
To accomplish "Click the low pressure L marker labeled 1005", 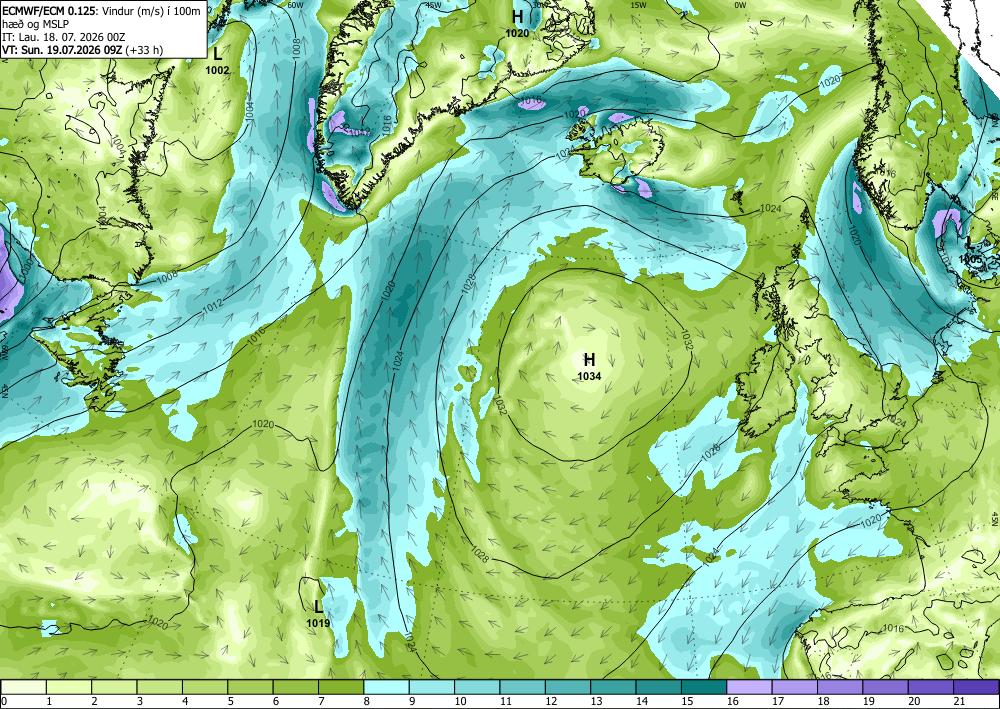I will pos(969,242).
